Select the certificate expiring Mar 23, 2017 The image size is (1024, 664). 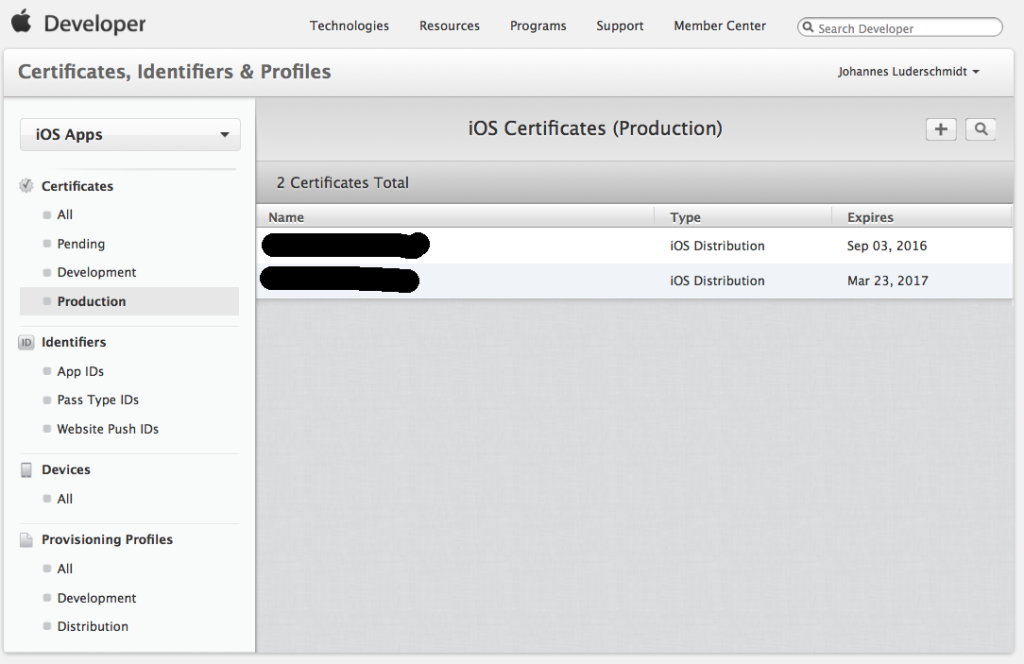tap(634, 281)
